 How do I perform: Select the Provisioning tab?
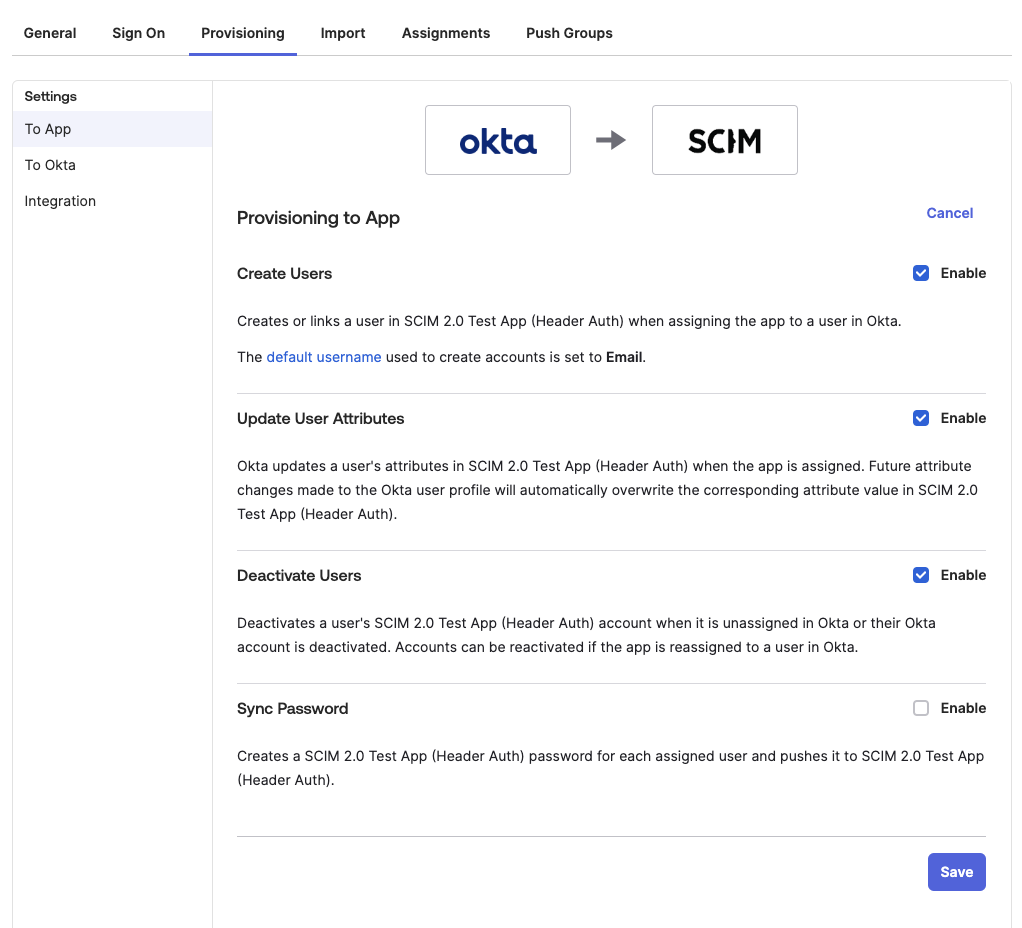click(242, 32)
